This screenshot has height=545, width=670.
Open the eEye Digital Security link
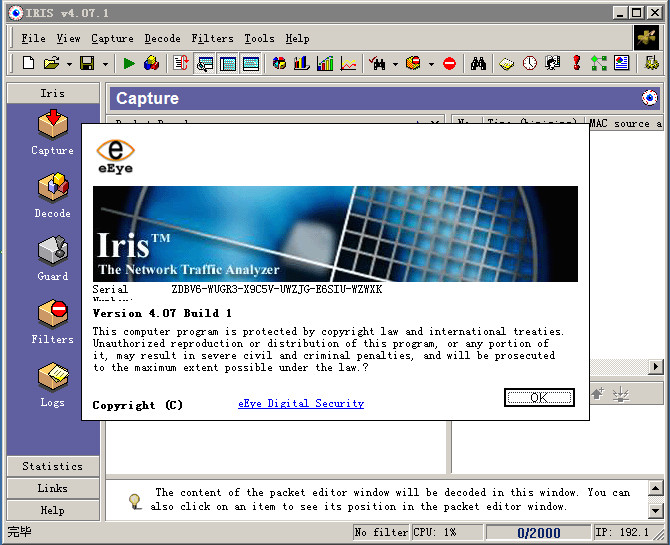point(301,404)
